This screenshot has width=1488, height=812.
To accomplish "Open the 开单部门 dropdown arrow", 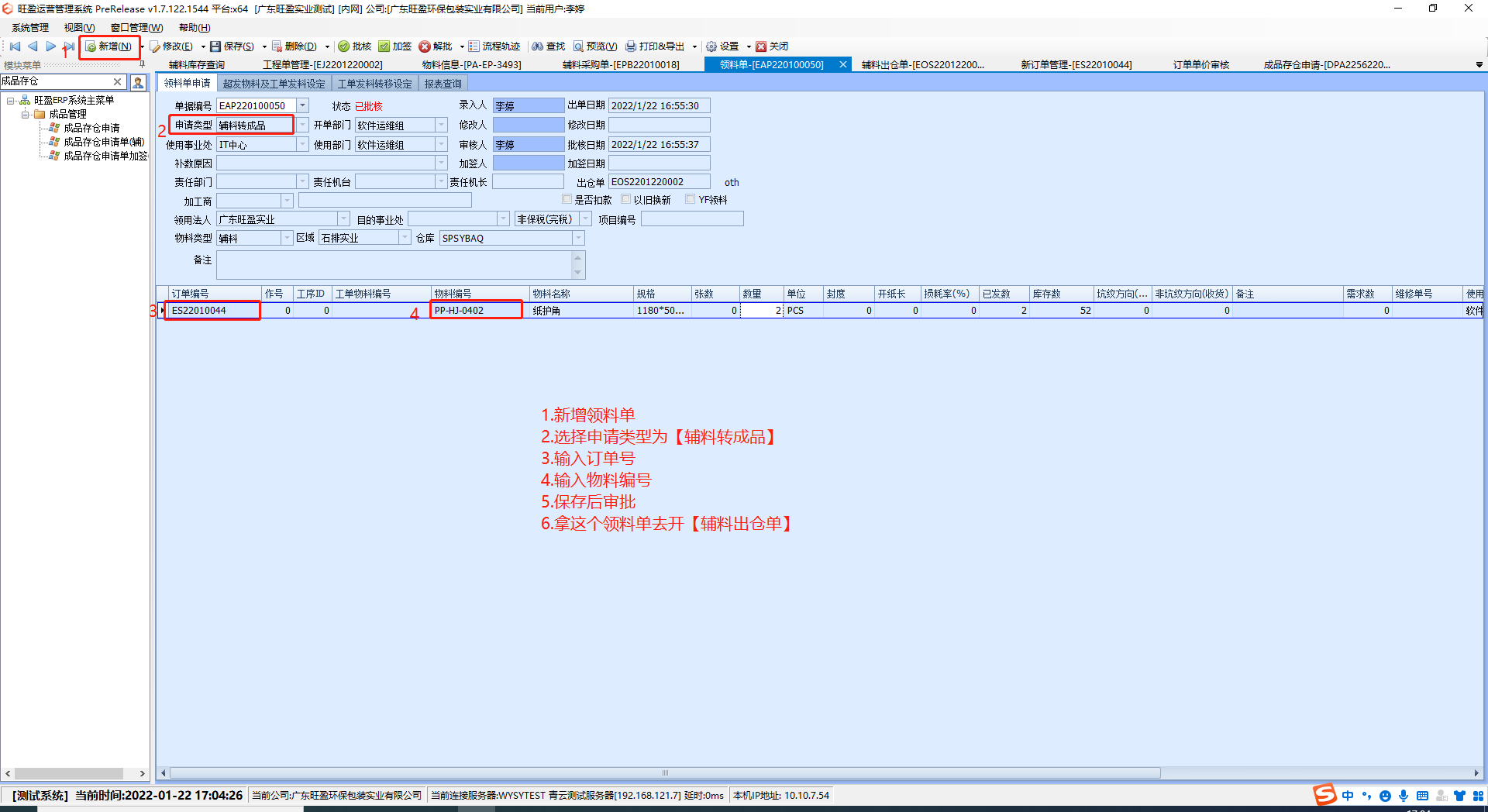I will (x=442, y=125).
